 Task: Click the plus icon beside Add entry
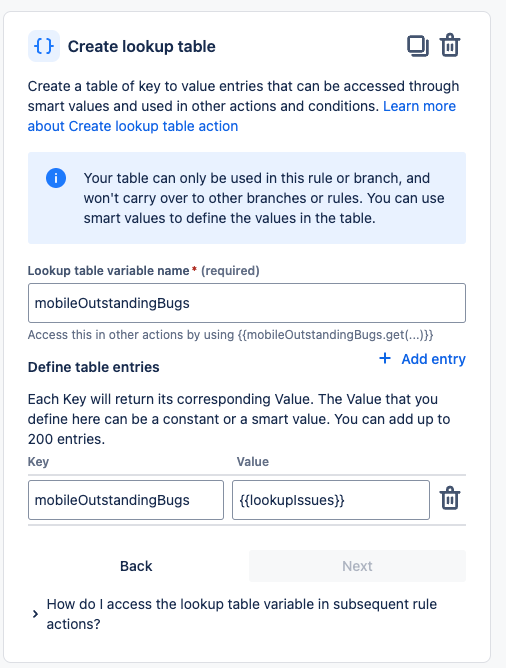[385, 358]
